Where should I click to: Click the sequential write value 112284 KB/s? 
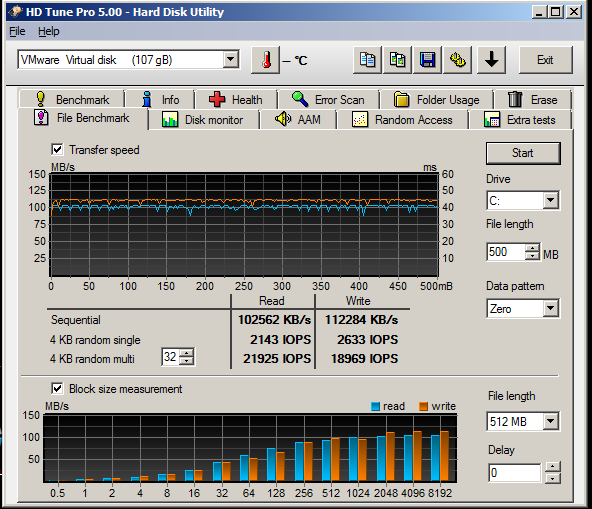pos(362,320)
